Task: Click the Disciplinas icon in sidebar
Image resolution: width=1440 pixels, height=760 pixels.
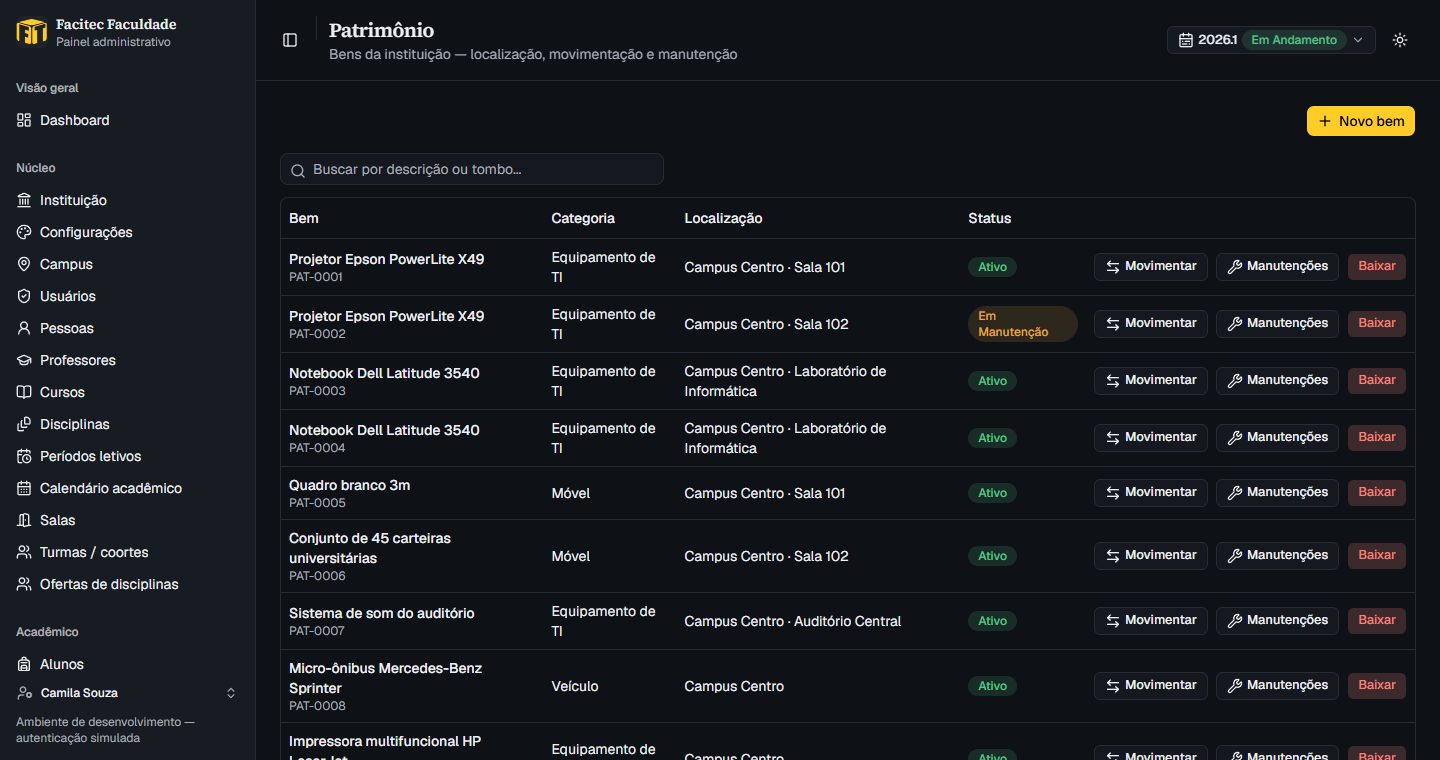Action: 24,424
